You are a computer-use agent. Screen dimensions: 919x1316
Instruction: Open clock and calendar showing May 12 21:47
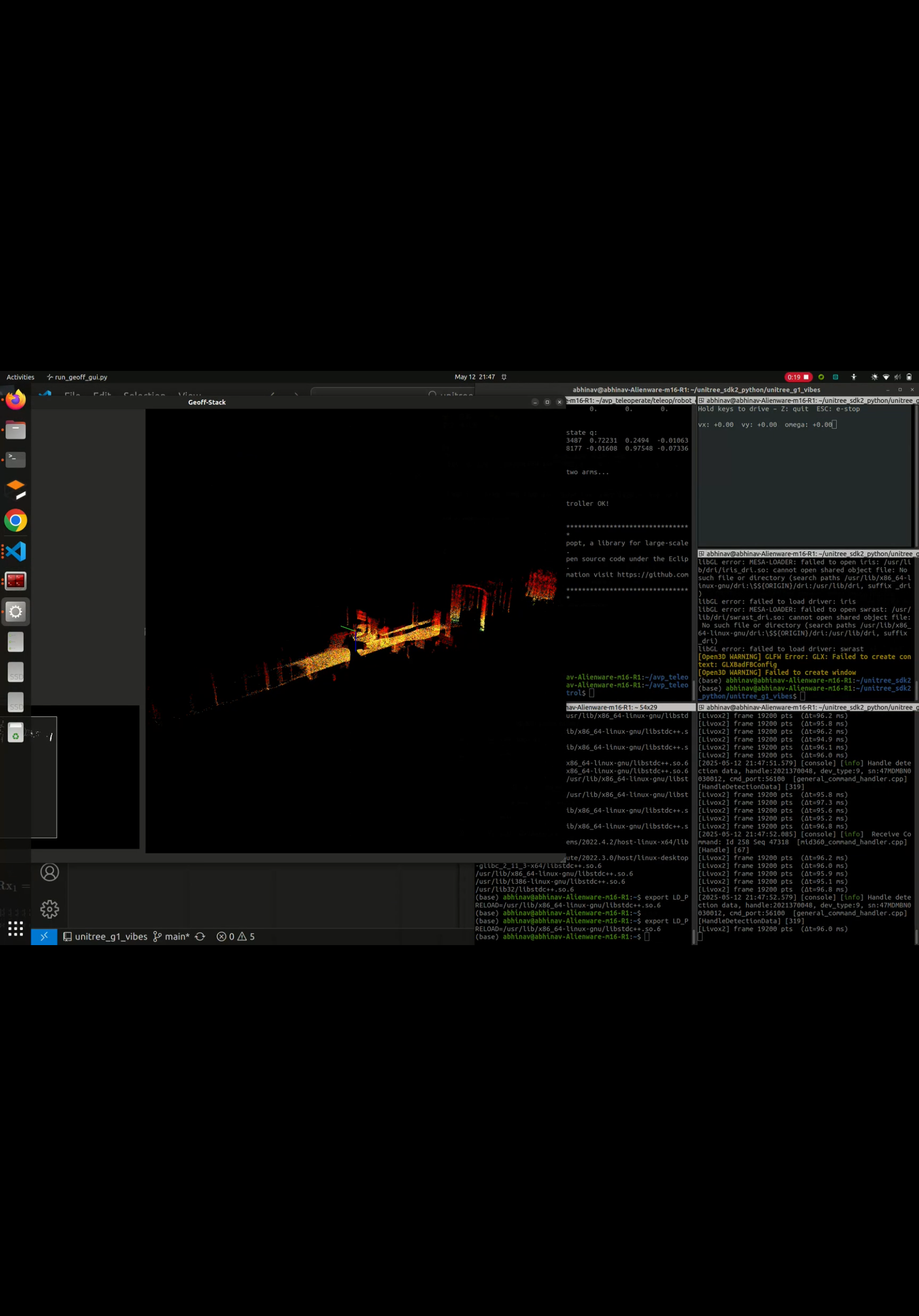click(474, 377)
